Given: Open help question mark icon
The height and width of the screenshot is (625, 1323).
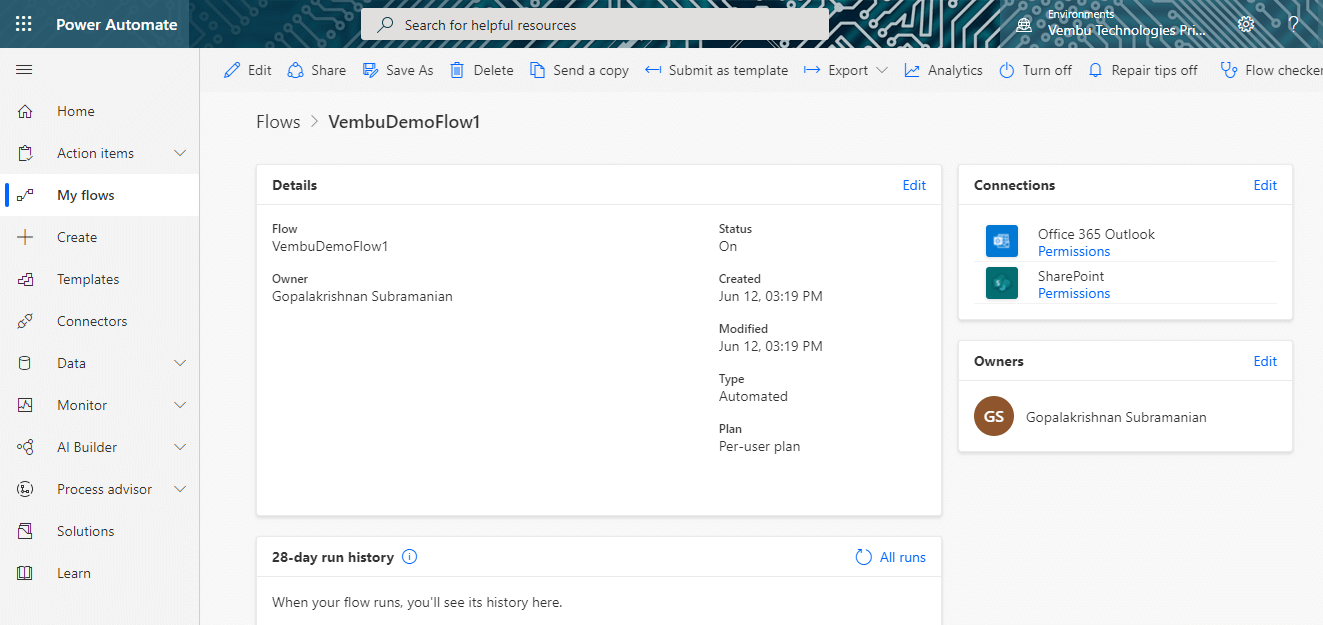Looking at the screenshot, I should pyautogui.click(x=1293, y=24).
